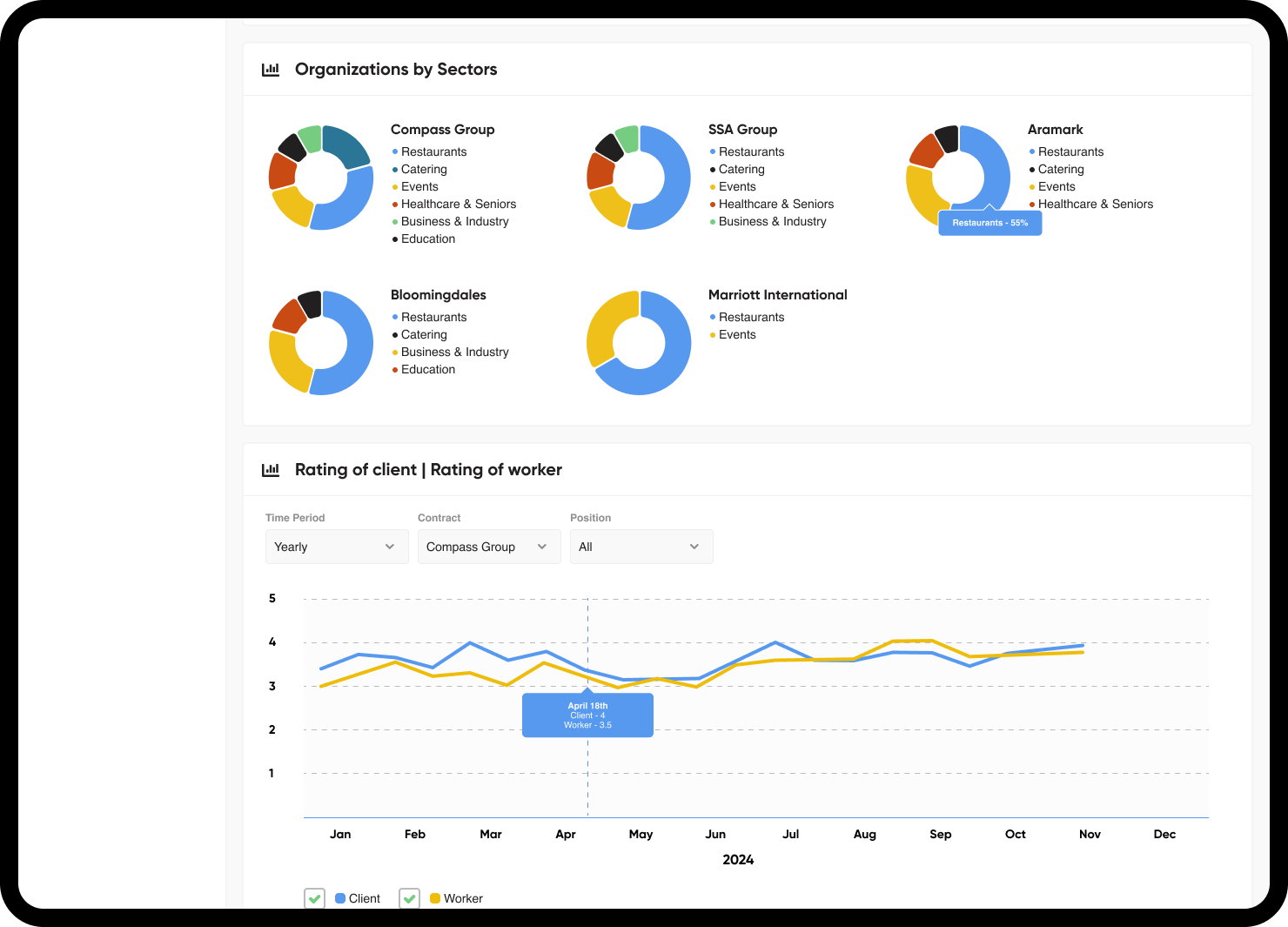
Task: Click Education in the Bloomingdales legend
Action: pos(428,369)
